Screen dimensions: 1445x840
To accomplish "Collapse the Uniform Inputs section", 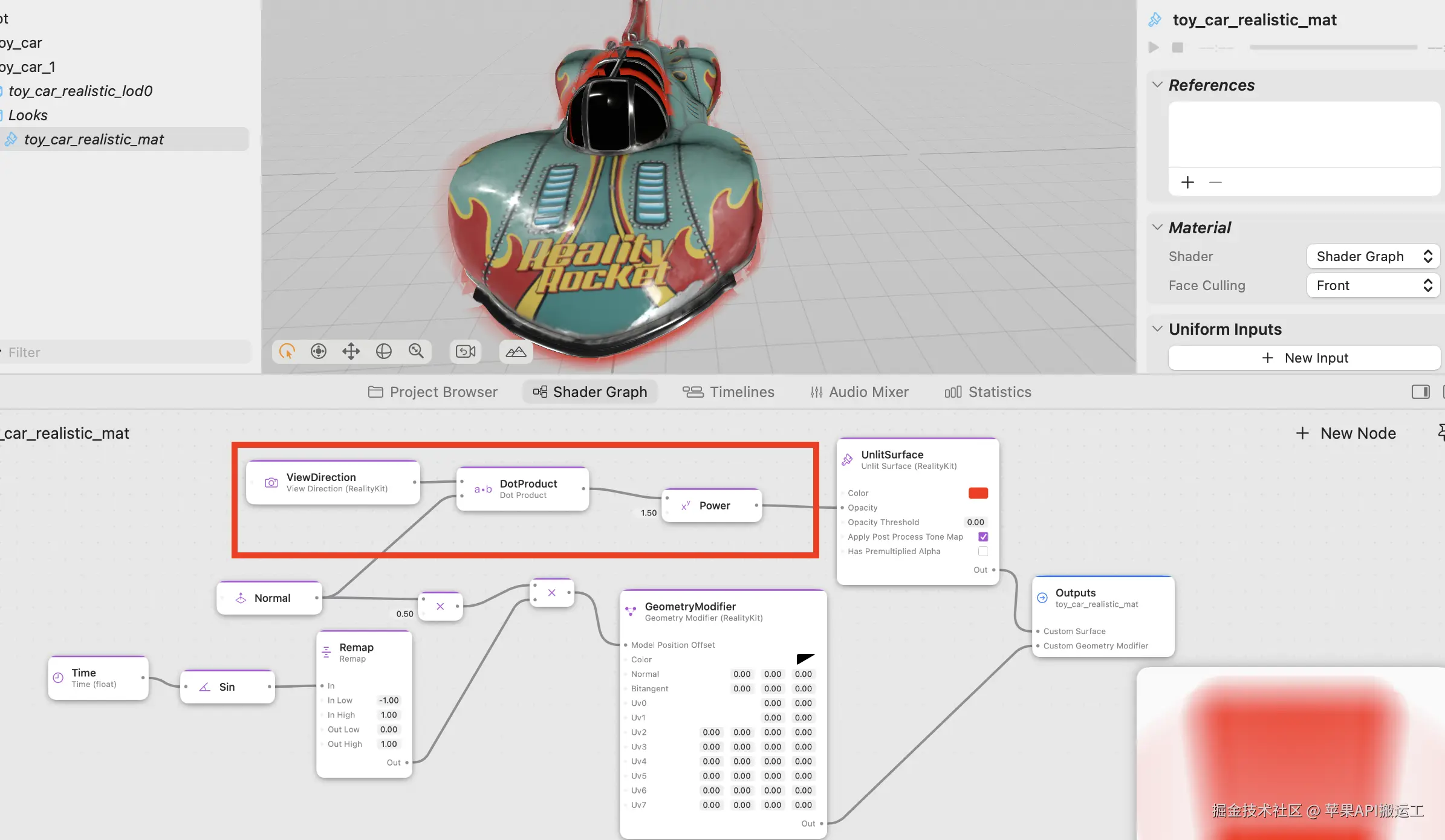I will pyautogui.click(x=1157, y=329).
